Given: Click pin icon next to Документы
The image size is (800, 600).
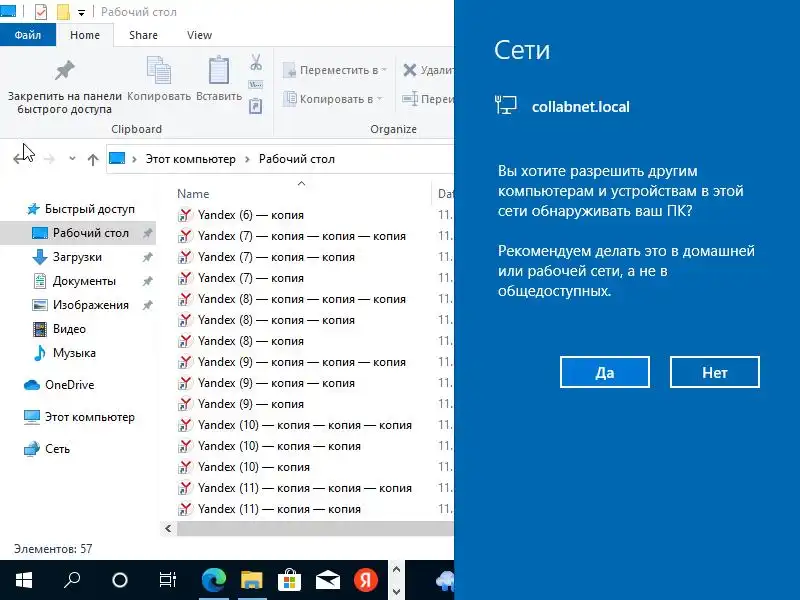Looking at the screenshot, I should point(147,281).
